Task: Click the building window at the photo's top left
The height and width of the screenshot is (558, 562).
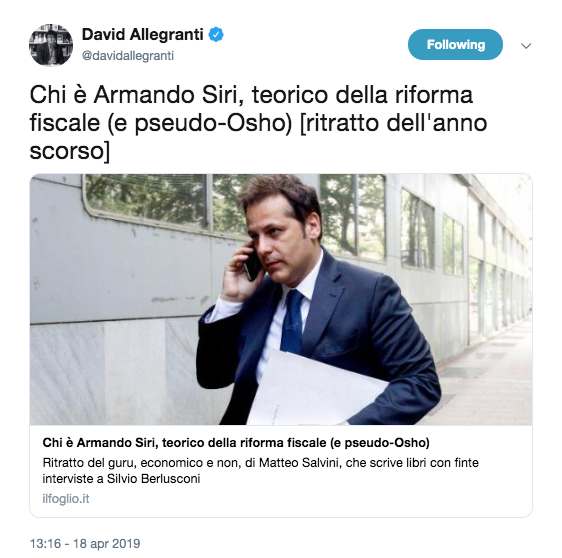Action: pos(145,199)
